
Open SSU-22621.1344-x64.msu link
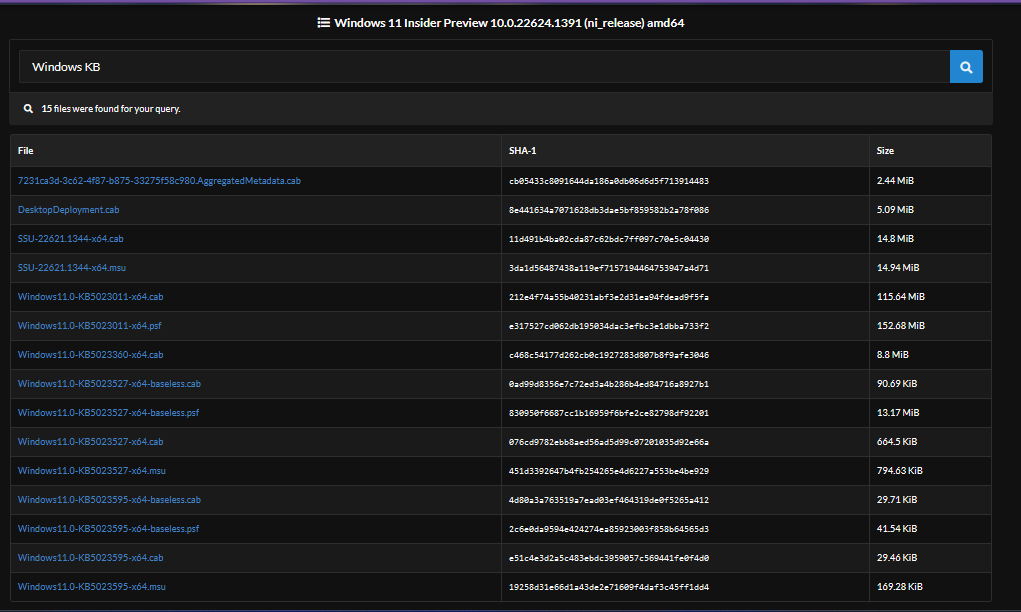[x=72, y=268]
